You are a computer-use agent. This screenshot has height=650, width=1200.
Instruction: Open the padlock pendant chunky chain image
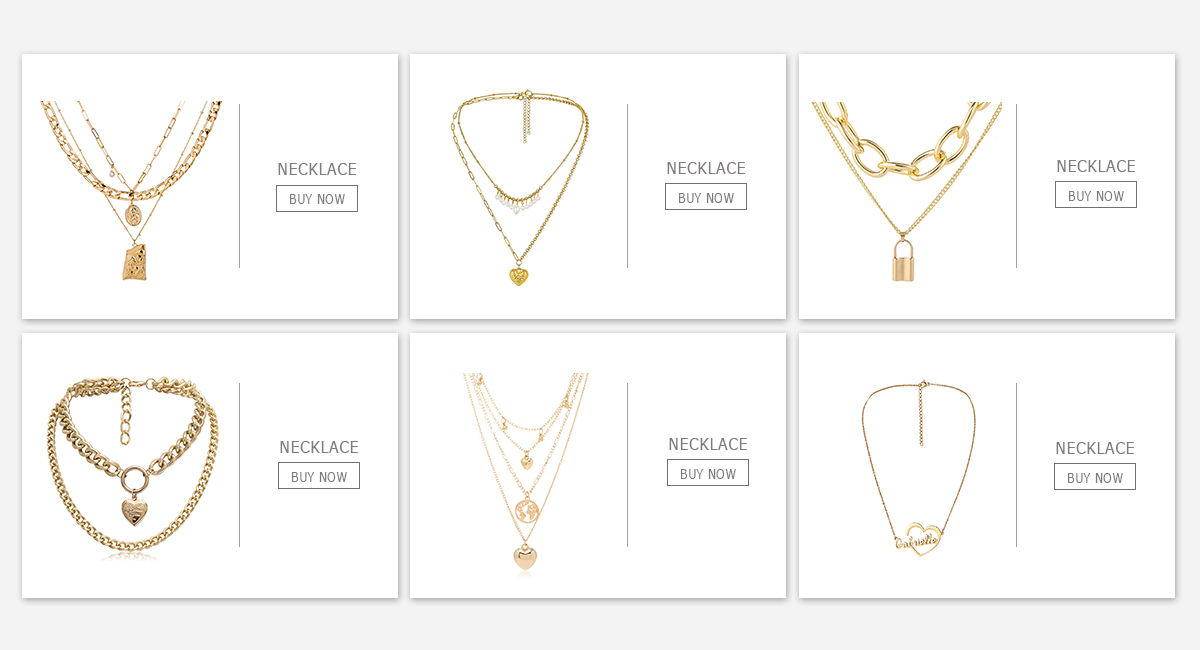point(907,191)
